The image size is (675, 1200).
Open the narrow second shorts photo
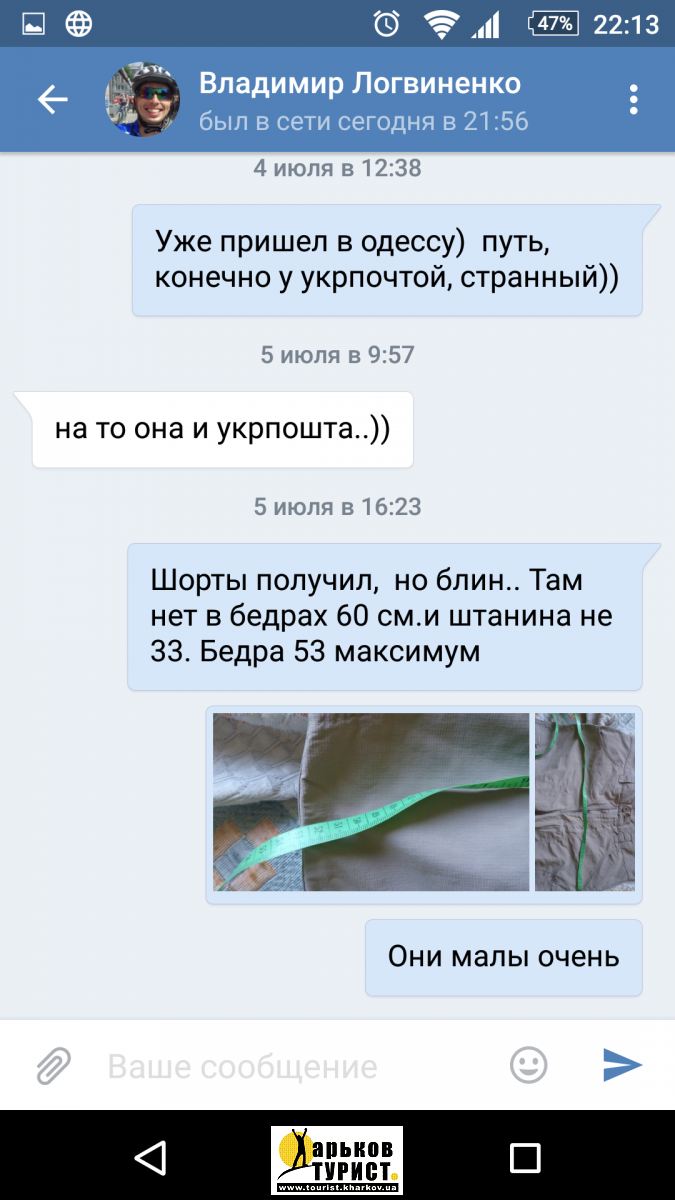(x=585, y=802)
